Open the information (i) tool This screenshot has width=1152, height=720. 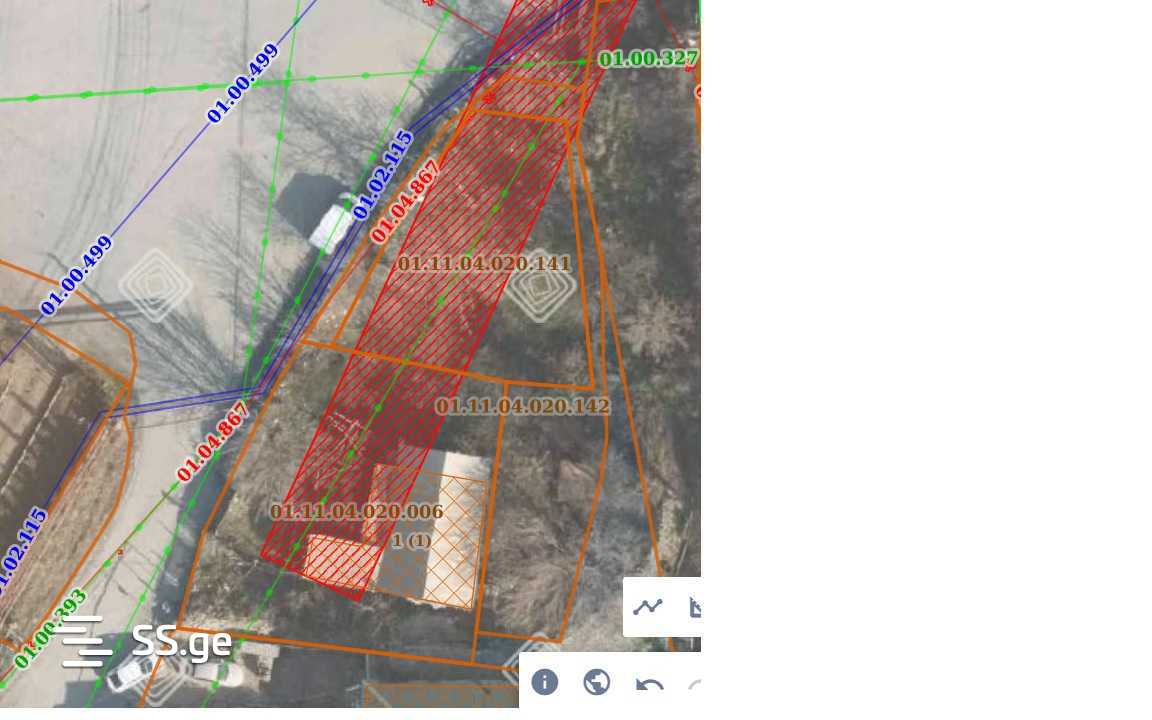pyautogui.click(x=544, y=682)
